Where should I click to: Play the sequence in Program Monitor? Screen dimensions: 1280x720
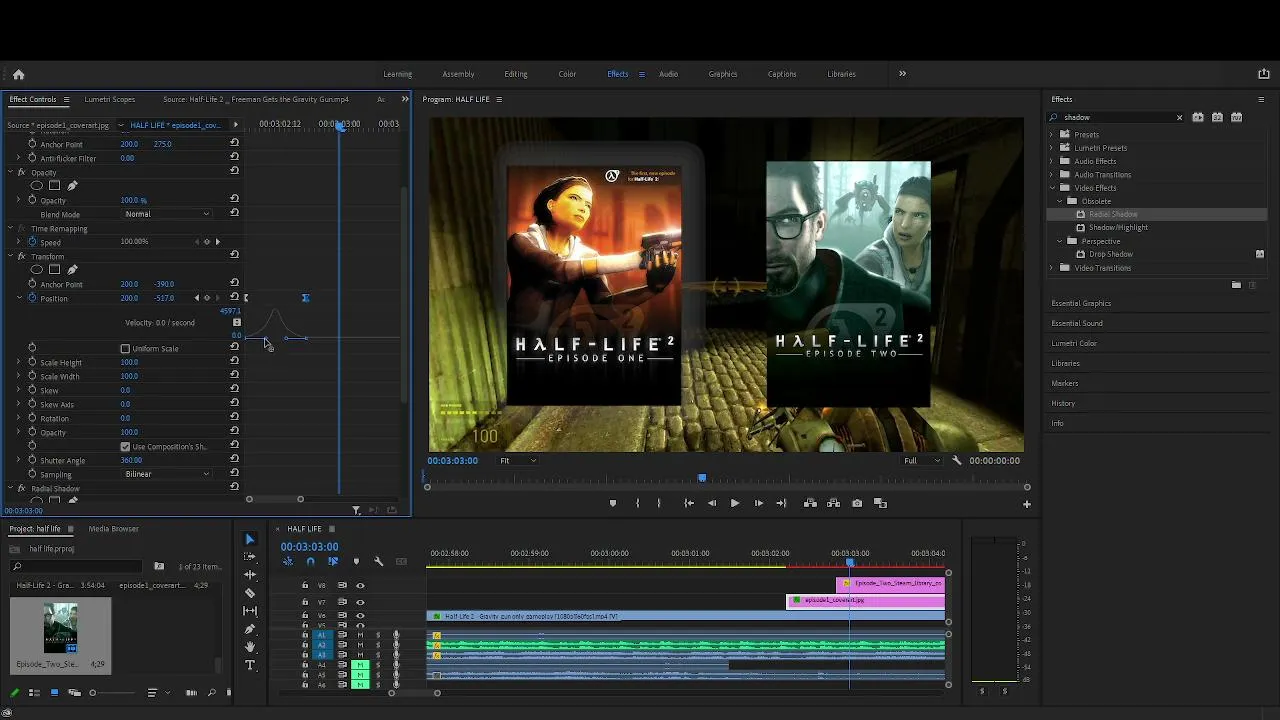pos(734,503)
